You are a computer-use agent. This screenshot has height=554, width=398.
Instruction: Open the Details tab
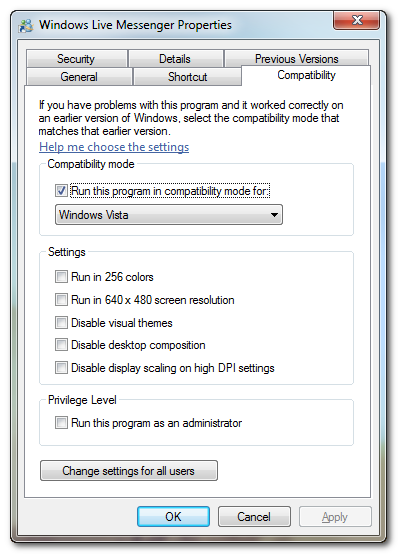click(175, 59)
